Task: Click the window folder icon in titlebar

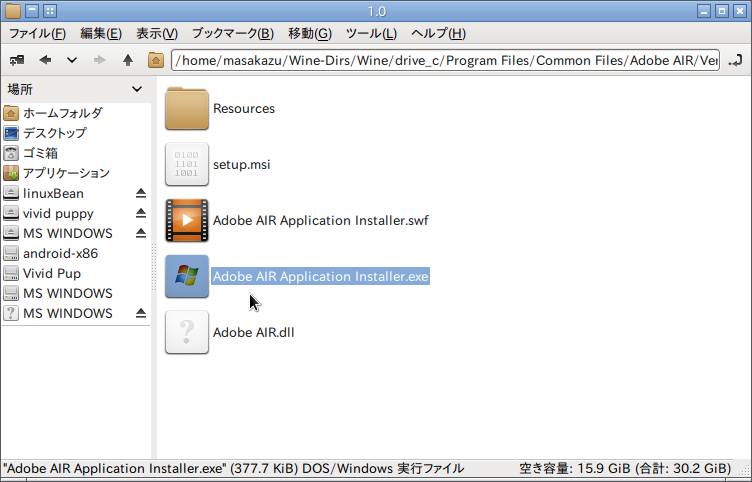Action: pos(12,11)
